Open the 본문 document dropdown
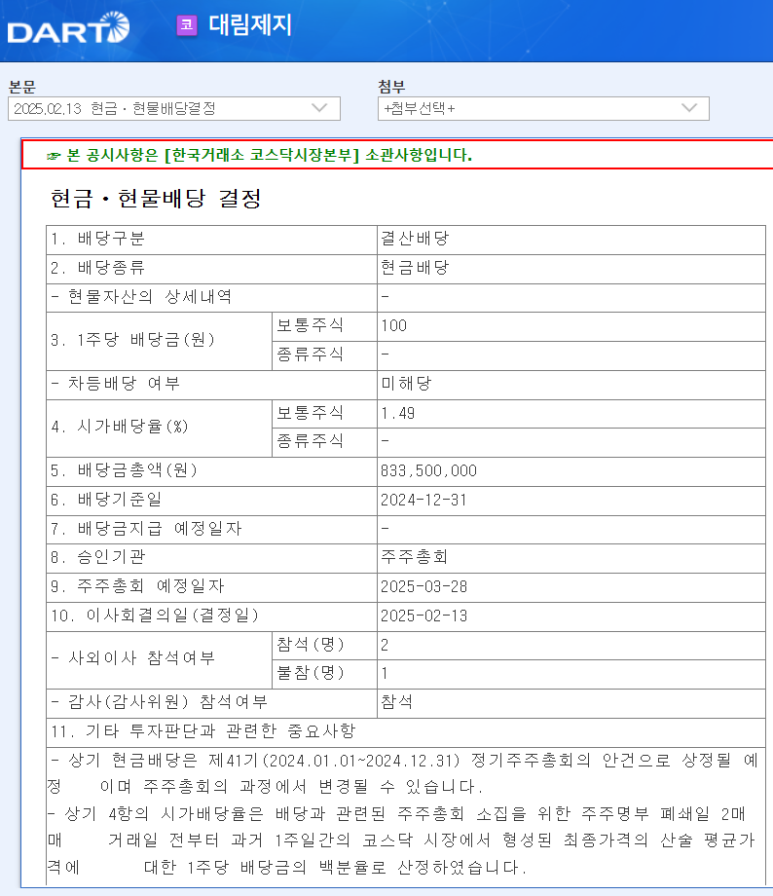 click(174, 109)
